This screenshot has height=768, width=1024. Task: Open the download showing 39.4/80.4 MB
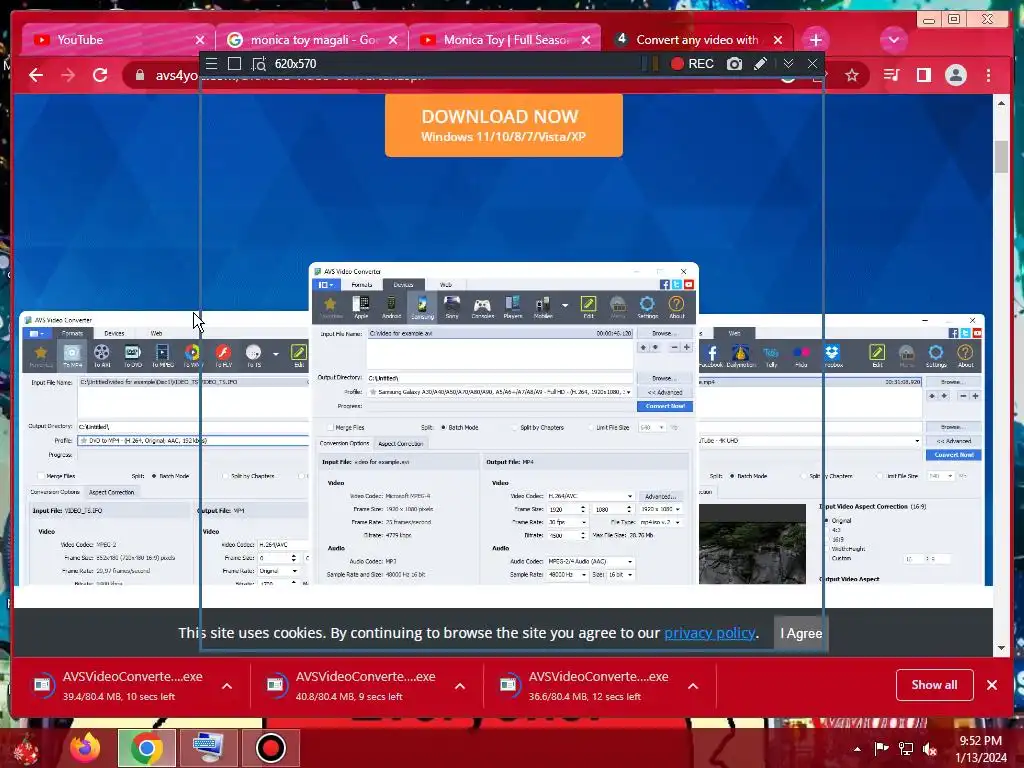(118, 686)
